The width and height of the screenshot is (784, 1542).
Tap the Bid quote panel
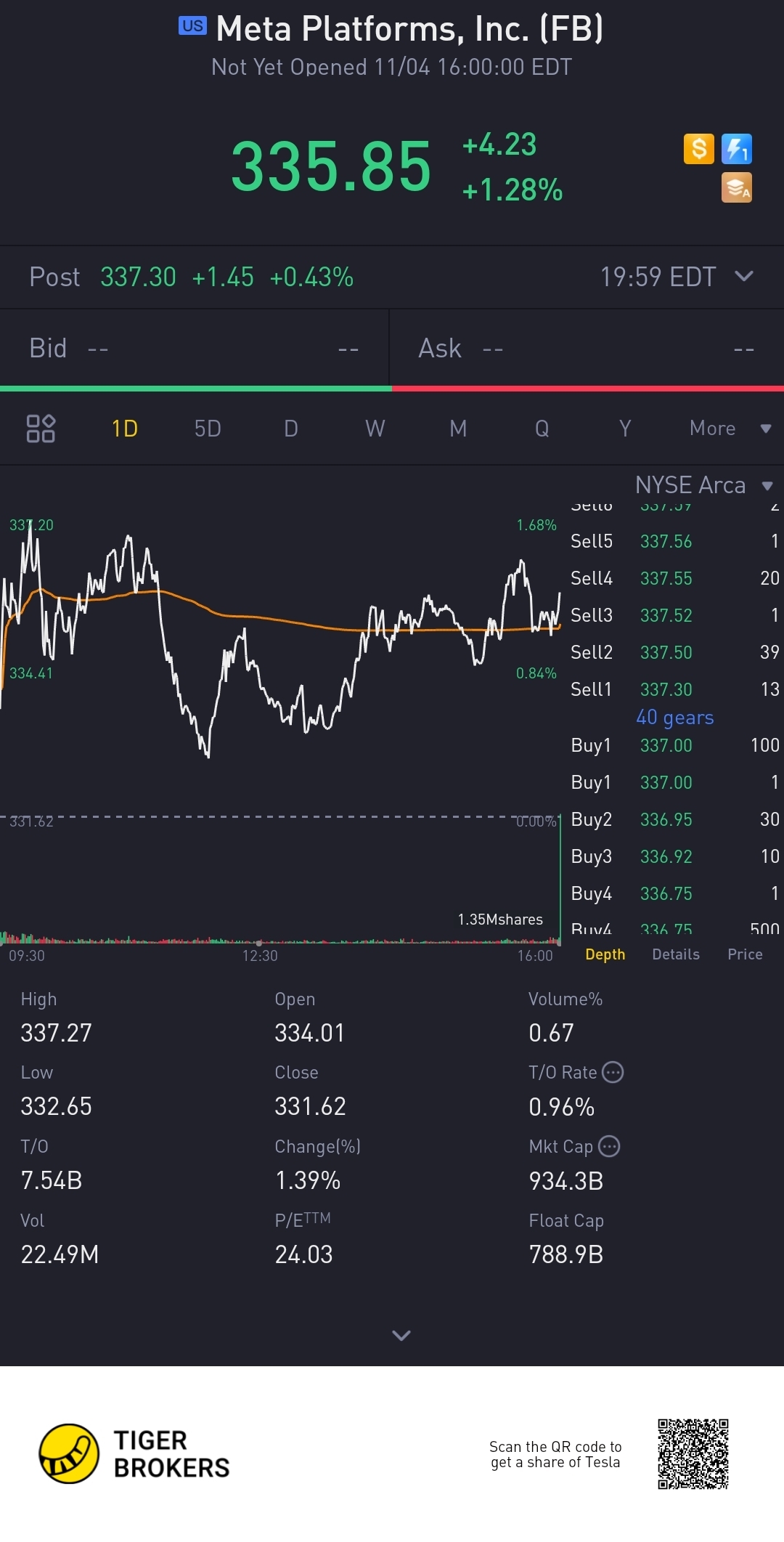coord(195,349)
